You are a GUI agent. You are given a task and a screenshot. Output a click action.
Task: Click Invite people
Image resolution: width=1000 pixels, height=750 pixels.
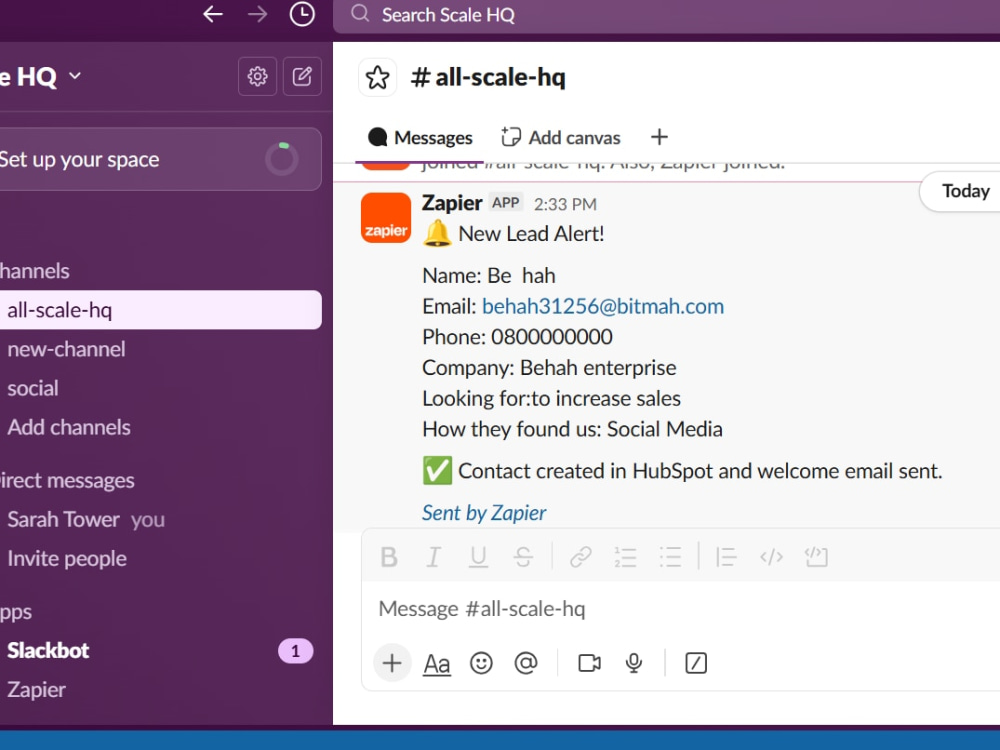(67, 559)
